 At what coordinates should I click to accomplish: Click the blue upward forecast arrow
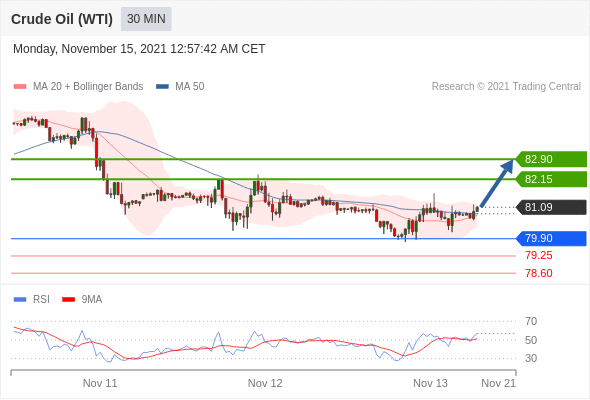click(x=496, y=184)
